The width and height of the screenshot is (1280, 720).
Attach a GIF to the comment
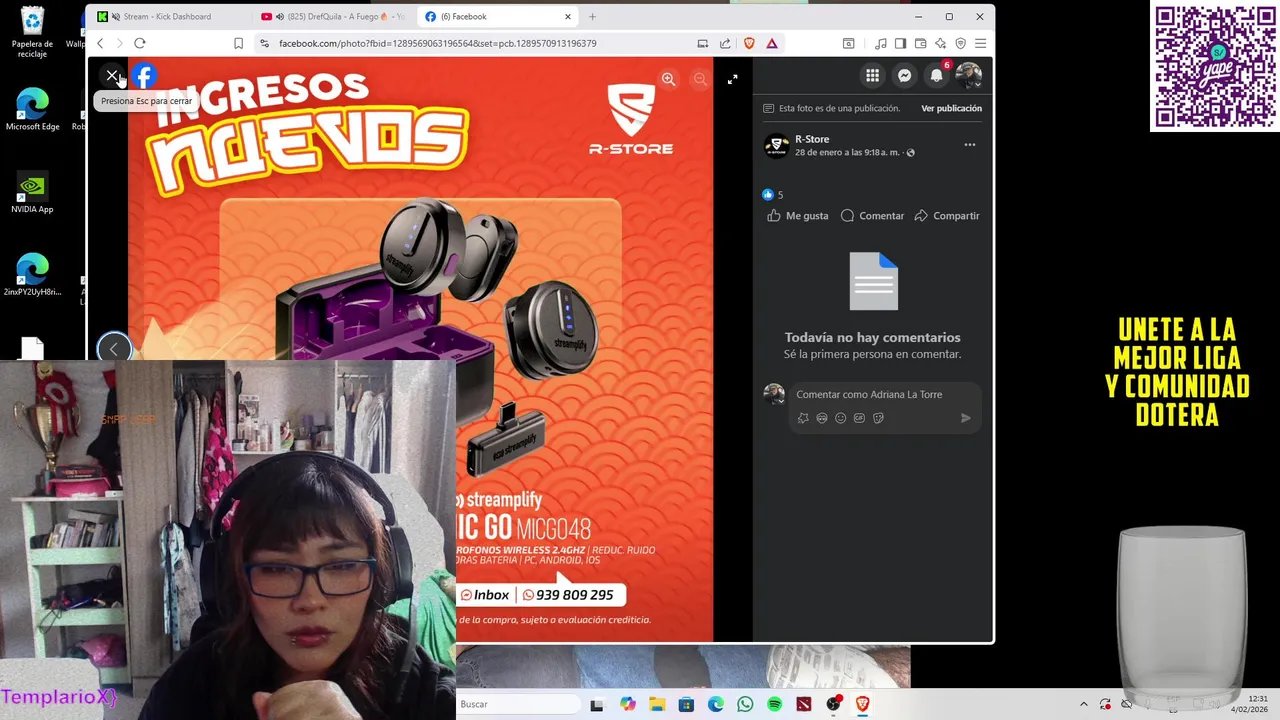pyautogui.click(x=859, y=418)
